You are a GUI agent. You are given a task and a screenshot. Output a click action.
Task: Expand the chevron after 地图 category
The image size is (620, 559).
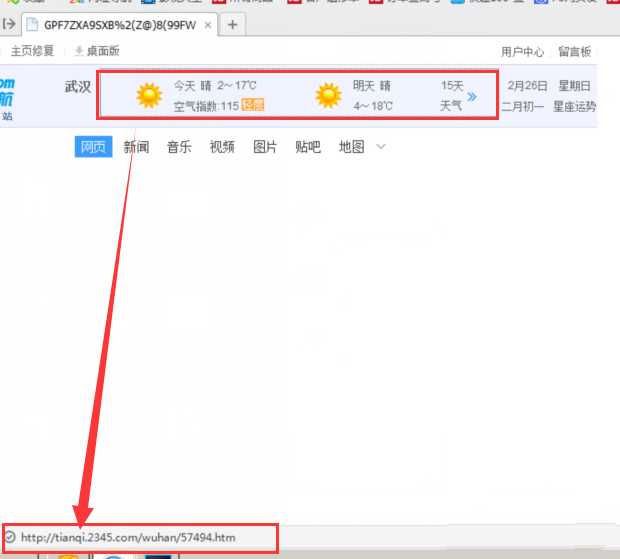380,147
